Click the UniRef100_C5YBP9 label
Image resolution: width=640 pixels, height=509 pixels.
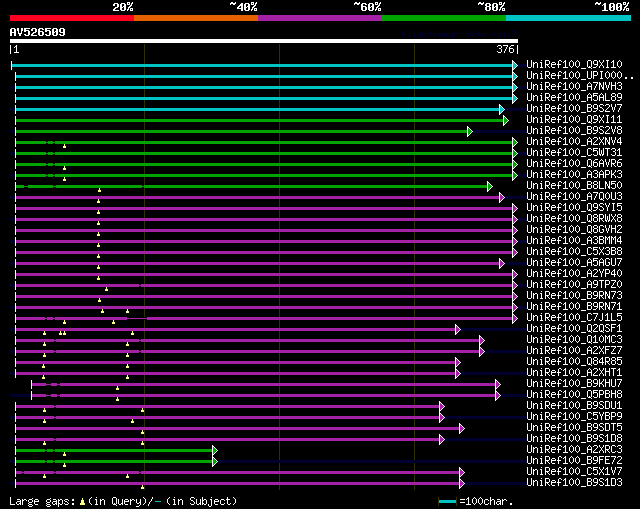[x=574, y=417]
